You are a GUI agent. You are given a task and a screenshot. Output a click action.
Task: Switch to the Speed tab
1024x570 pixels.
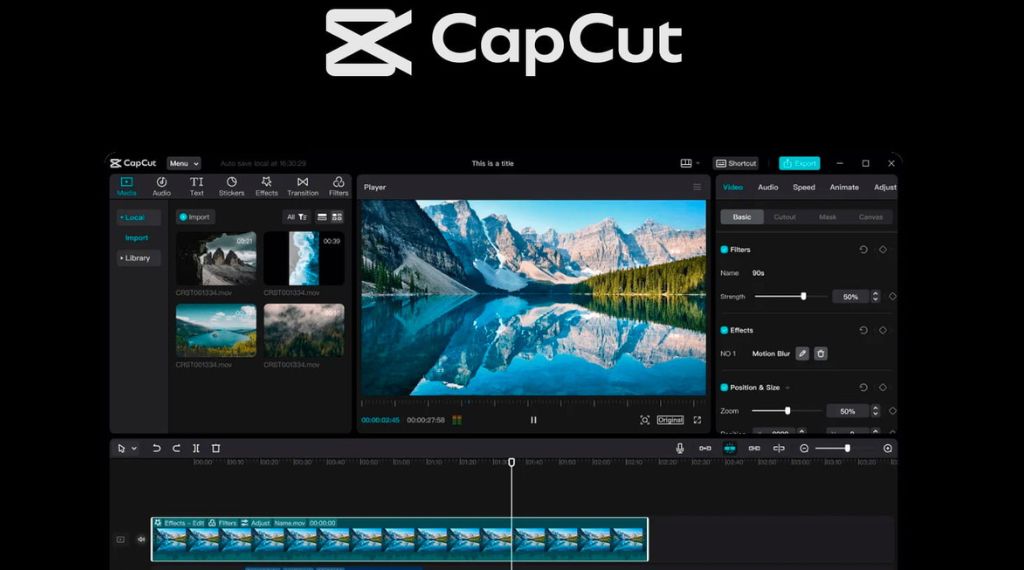coord(804,187)
